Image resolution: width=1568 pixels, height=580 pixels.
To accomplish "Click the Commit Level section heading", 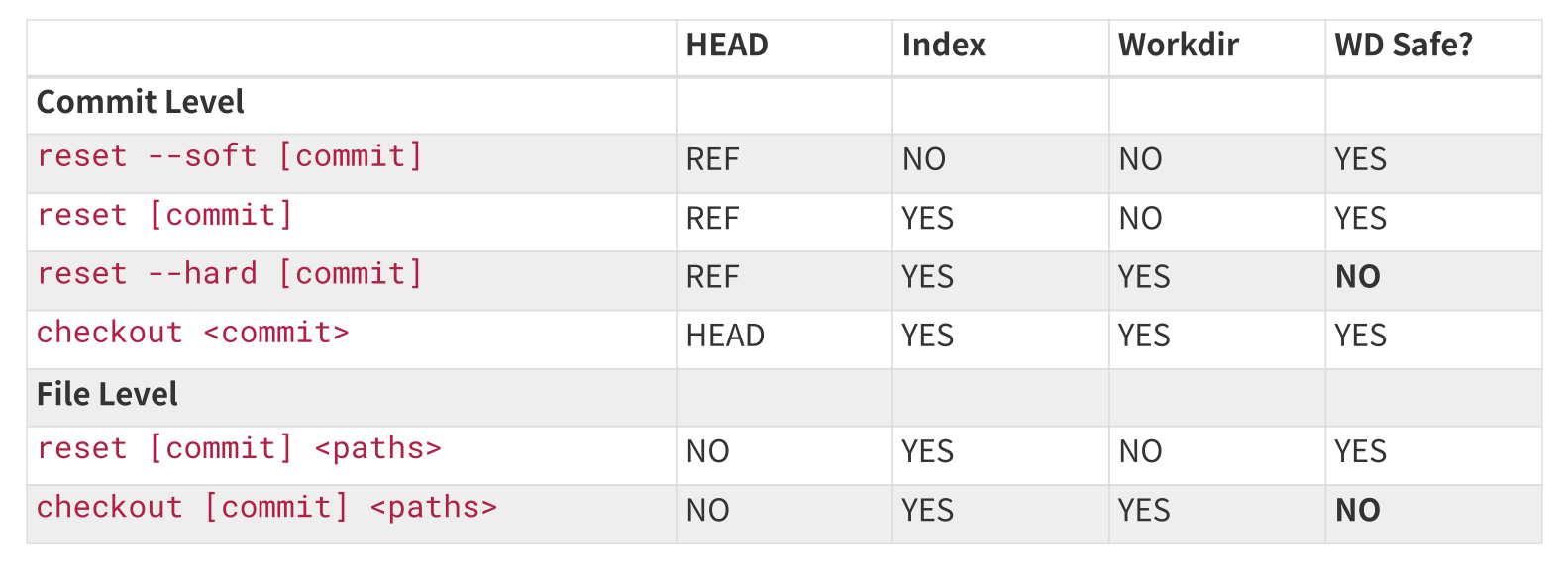I will coord(140,103).
